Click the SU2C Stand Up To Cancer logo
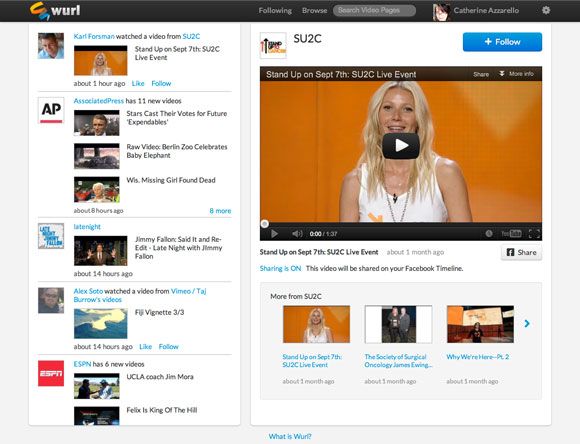Viewport: 580px width, 444px height. pos(273,46)
